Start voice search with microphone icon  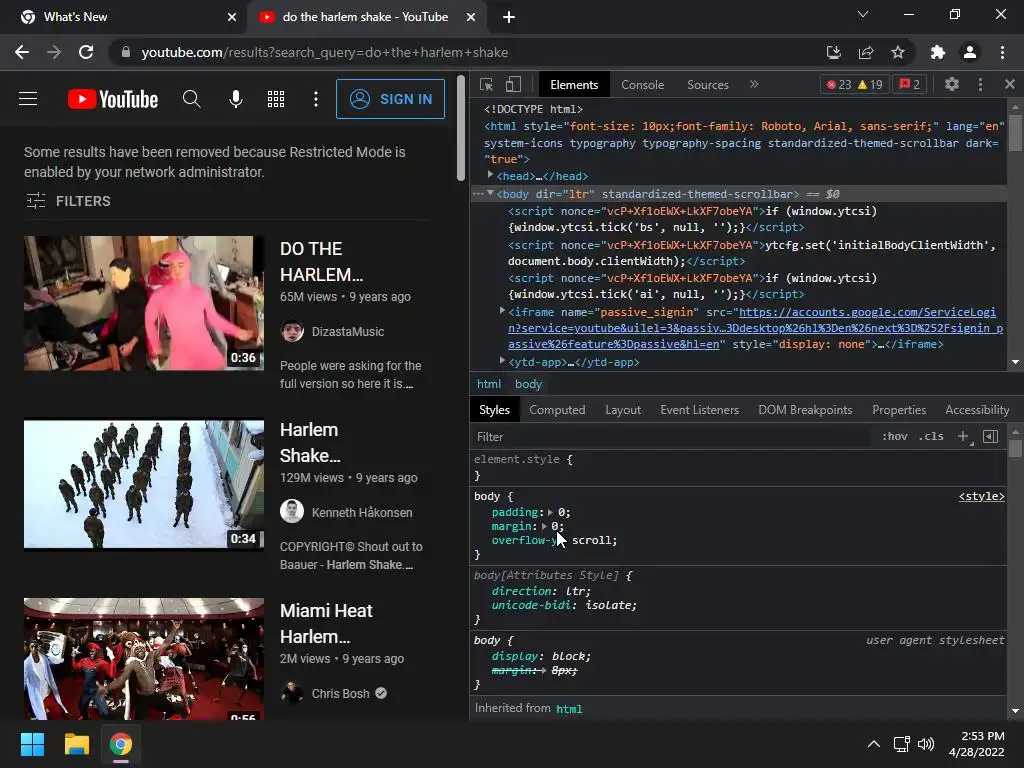236,99
